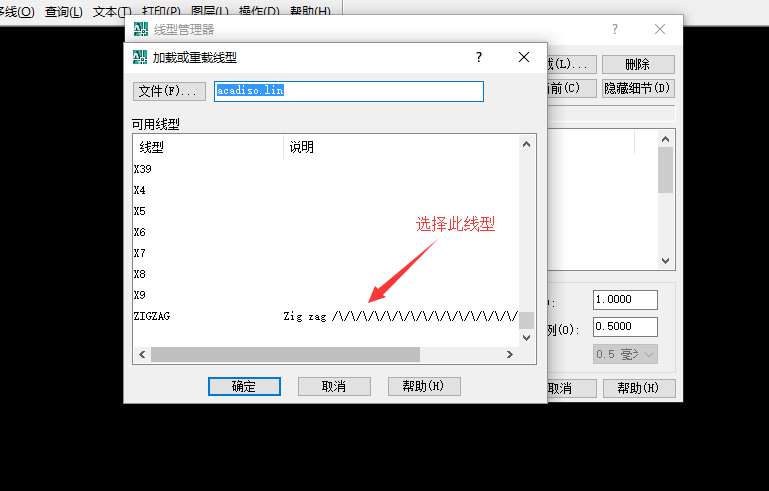Click the 线型管理器 title bar app icon
Image resolution: width=769 pixels, height=491 pixels.
tap(141, 29)
